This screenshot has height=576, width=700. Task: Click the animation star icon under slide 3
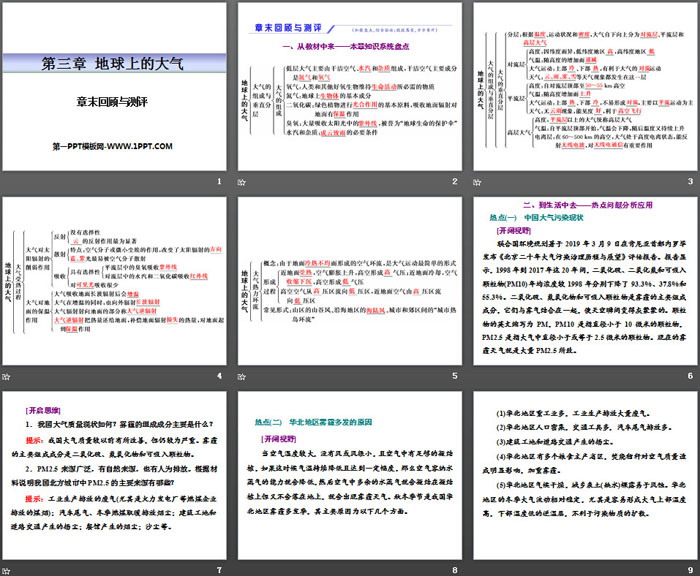[477, 182]
